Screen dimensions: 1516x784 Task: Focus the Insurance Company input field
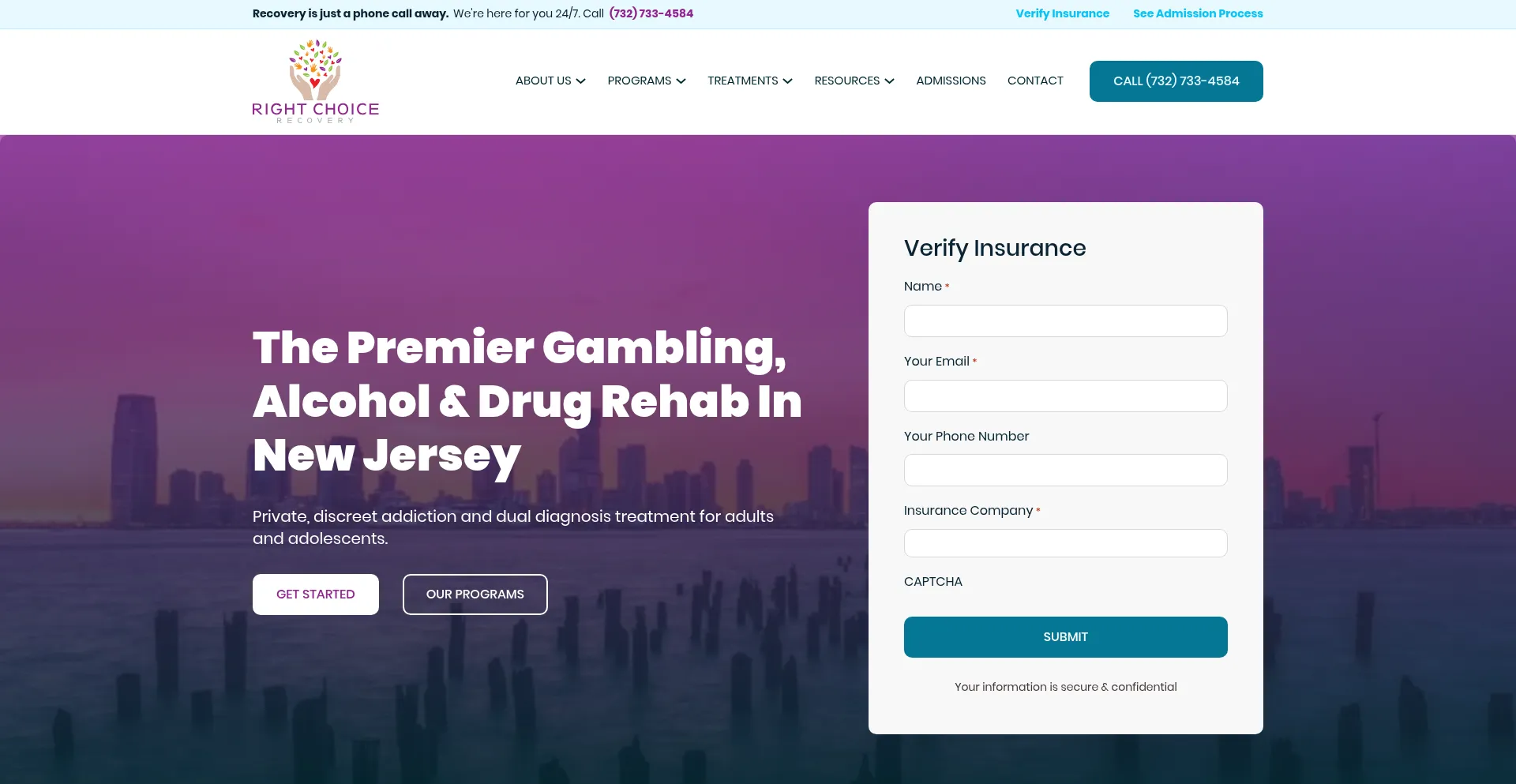[1065, 543]
